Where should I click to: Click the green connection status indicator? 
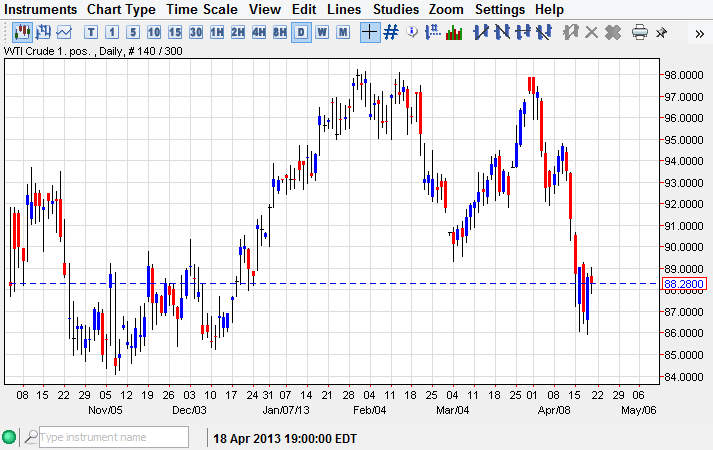pyautogui.click(x=9, y=437)
